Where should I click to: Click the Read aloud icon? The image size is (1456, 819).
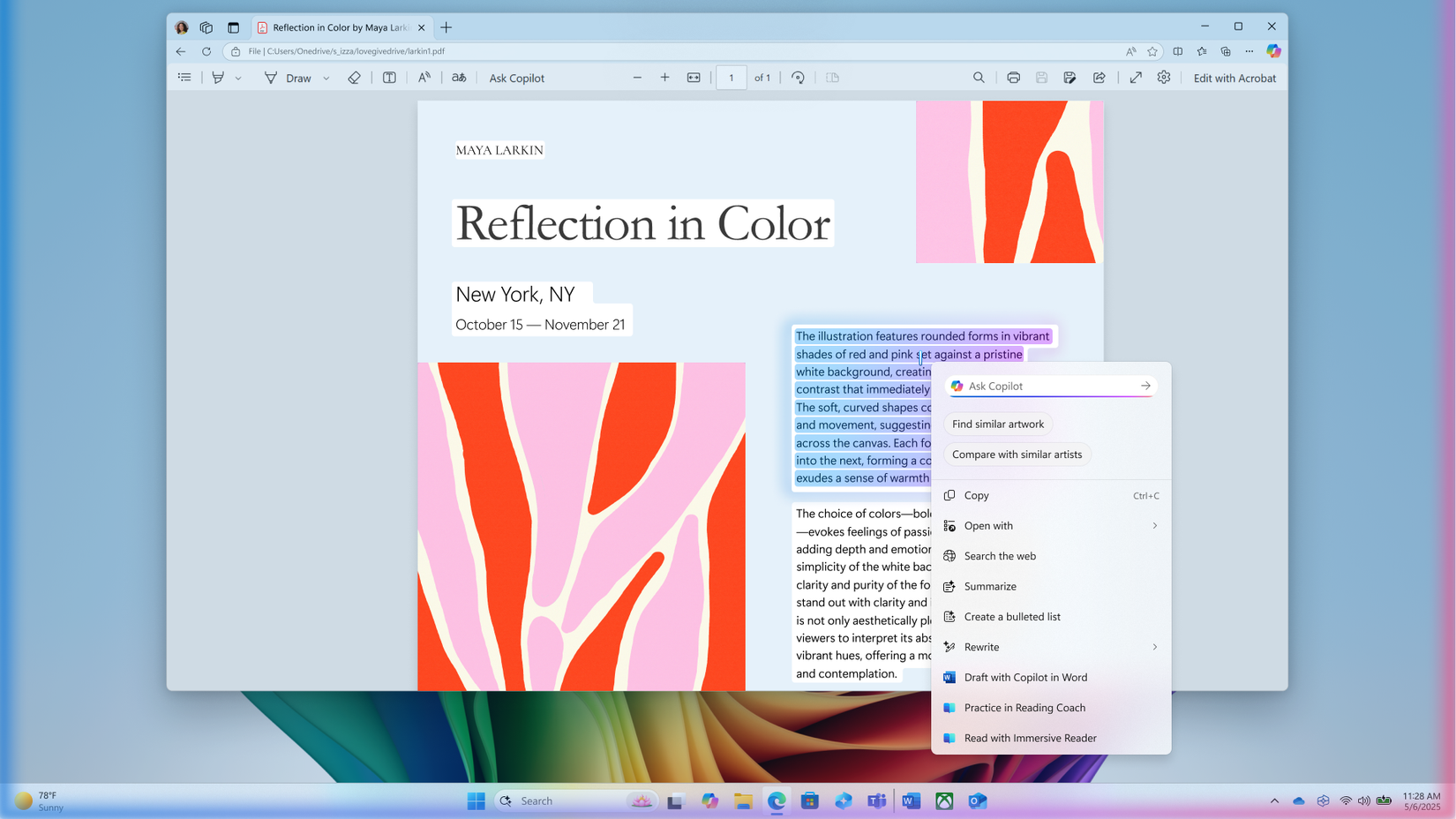pos(424,78)
